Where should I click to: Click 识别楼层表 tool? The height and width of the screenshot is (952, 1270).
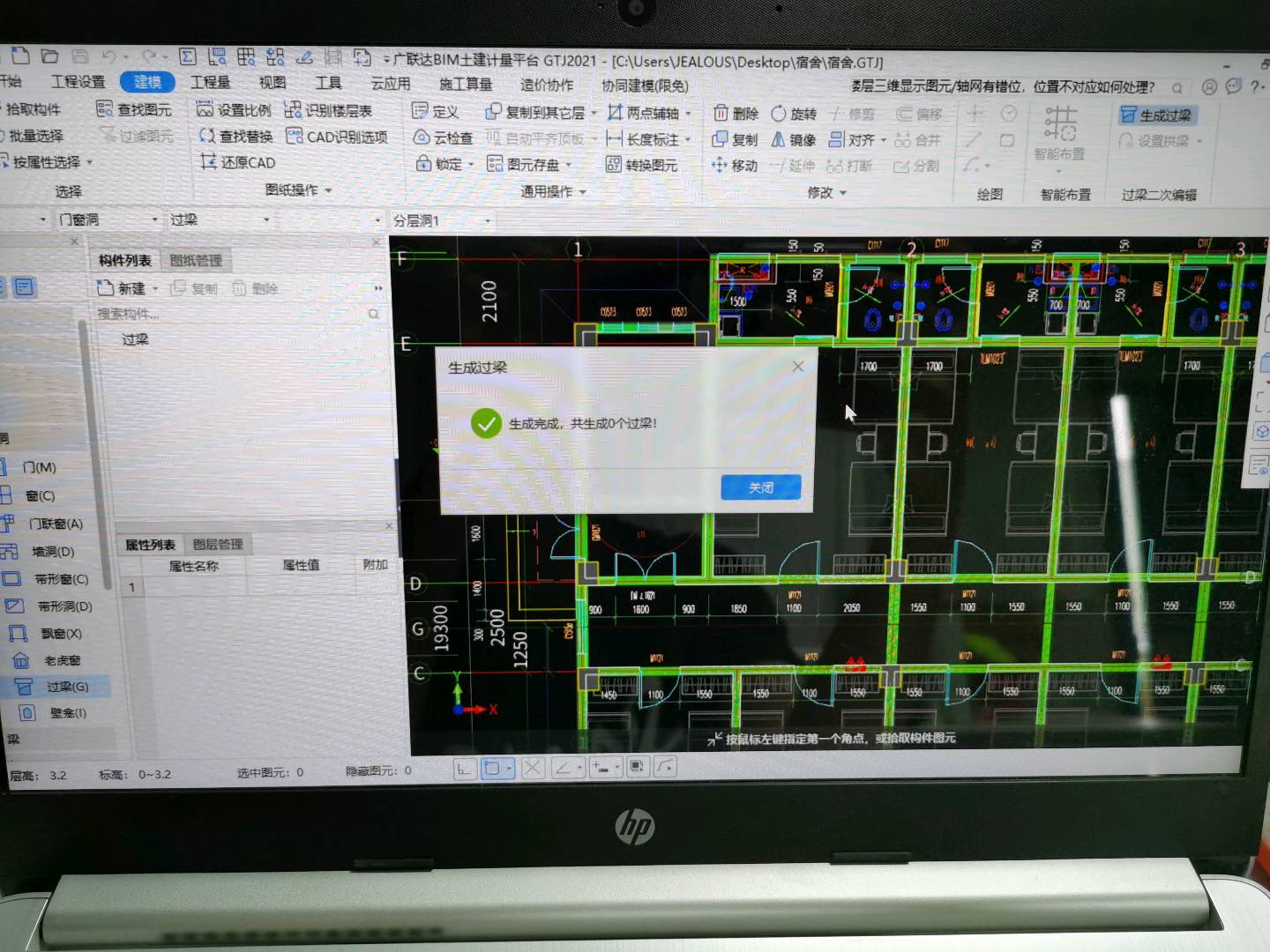tap(329, 110)
